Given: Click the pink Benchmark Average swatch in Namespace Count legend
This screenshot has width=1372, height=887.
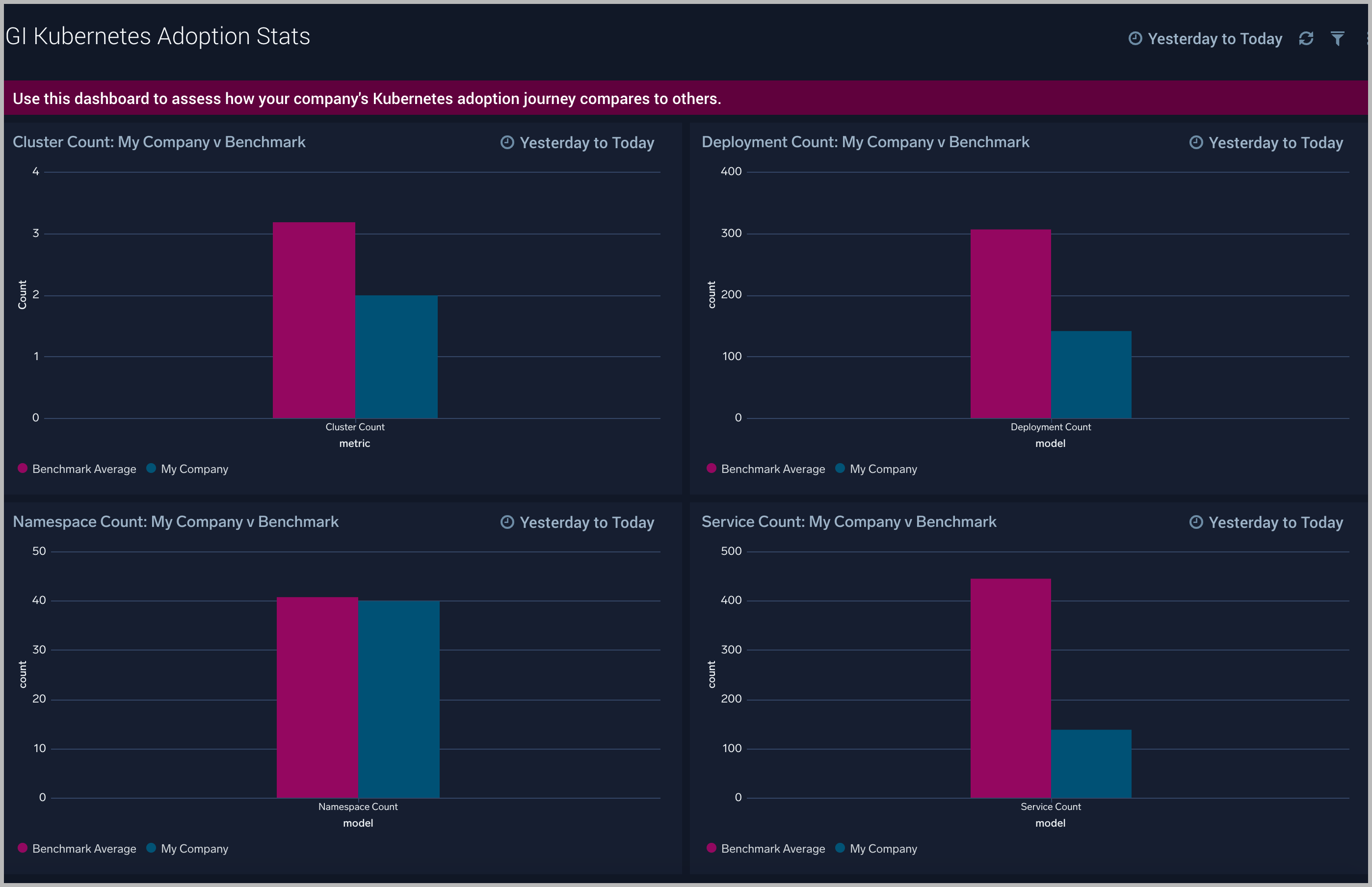Looking at the screenshot, I should pos(23,848).
